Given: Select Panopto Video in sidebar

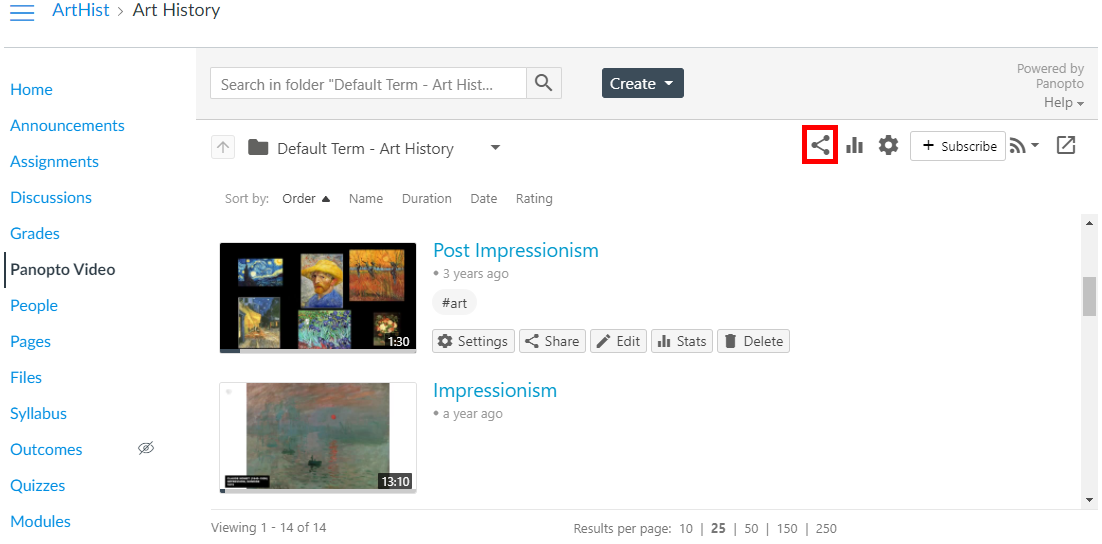Looking at the screenshot, I should [63, 269].
